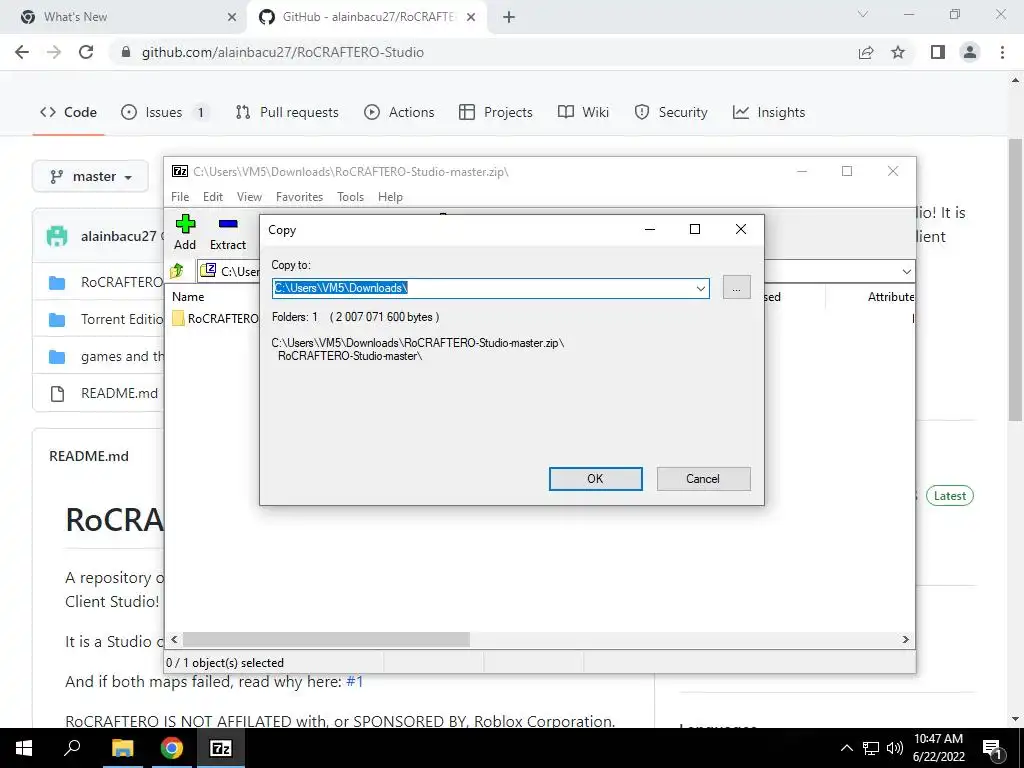Open issue #1 link in README

tap(354, 681)
